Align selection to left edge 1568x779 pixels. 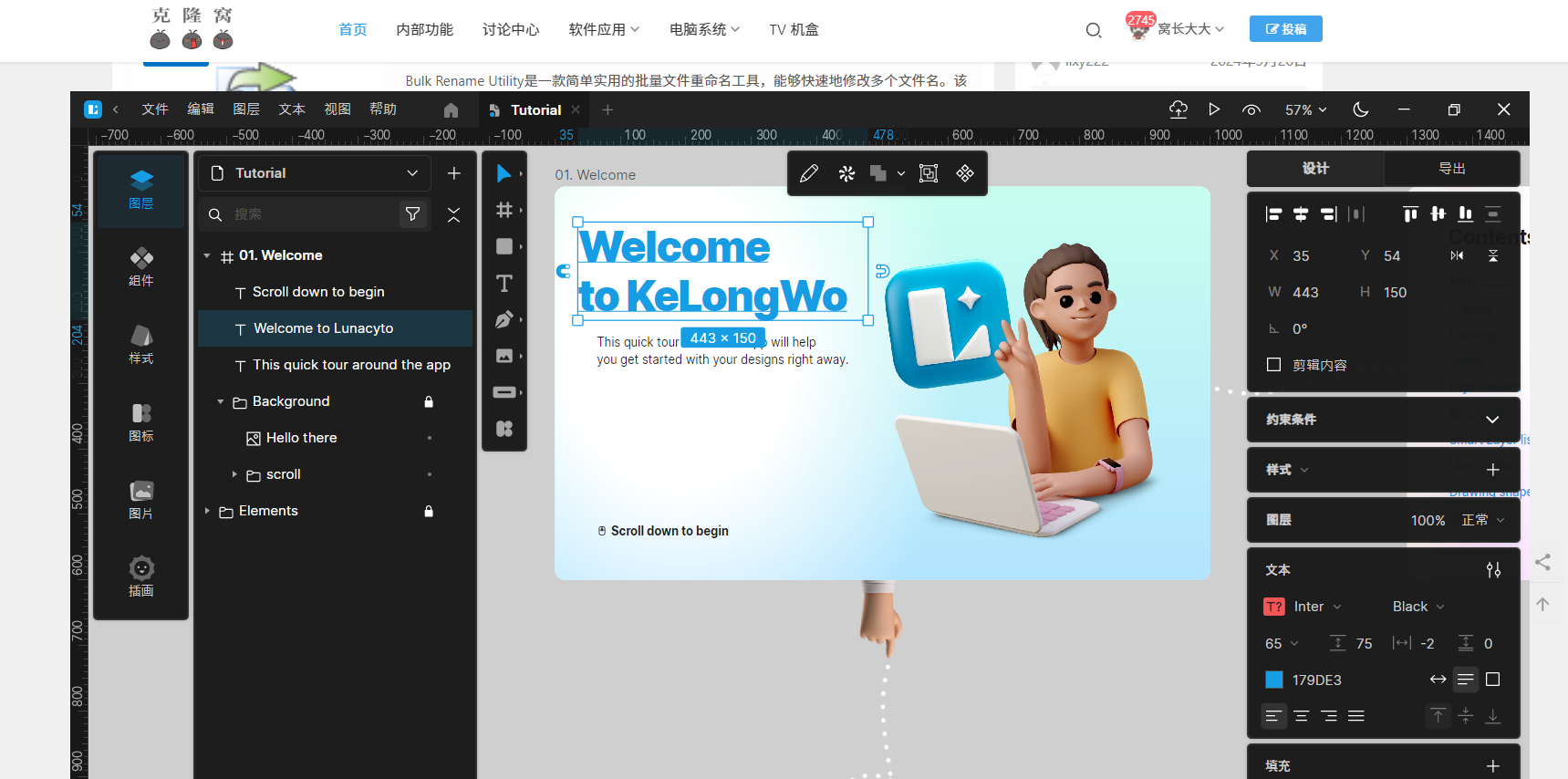(x=1274, y=214)
